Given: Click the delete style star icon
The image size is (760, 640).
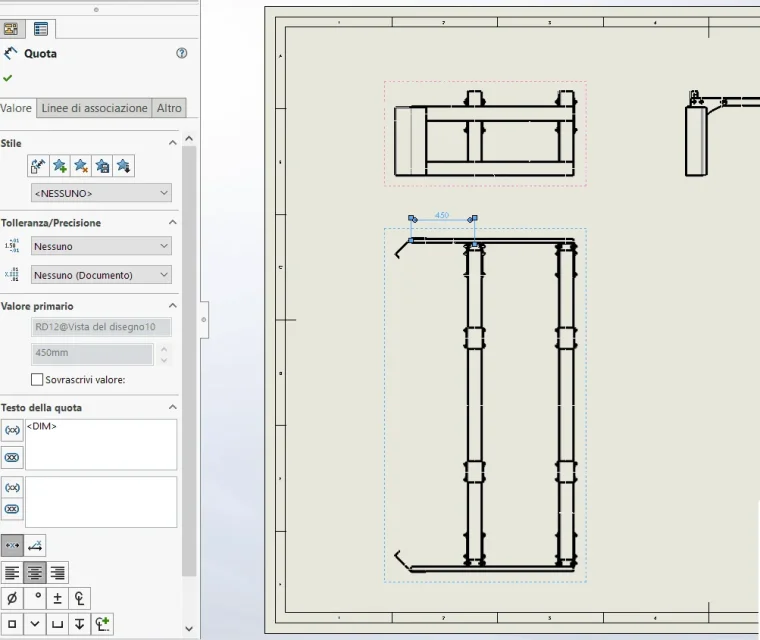Looking at the screenshot, I should [x=81, y=166].
